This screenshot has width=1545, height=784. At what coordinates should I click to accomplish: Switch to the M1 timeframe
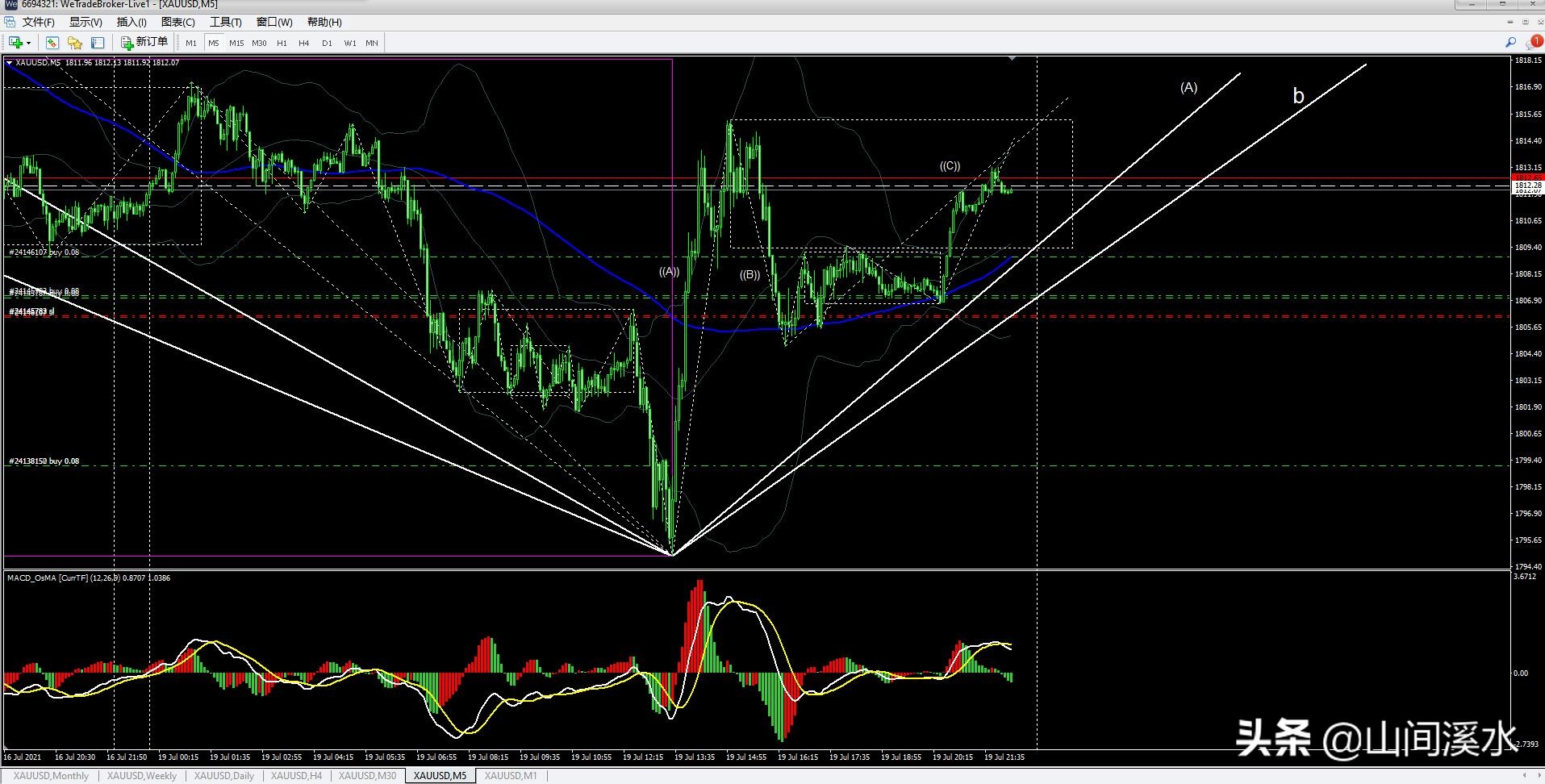click(191, 43)
